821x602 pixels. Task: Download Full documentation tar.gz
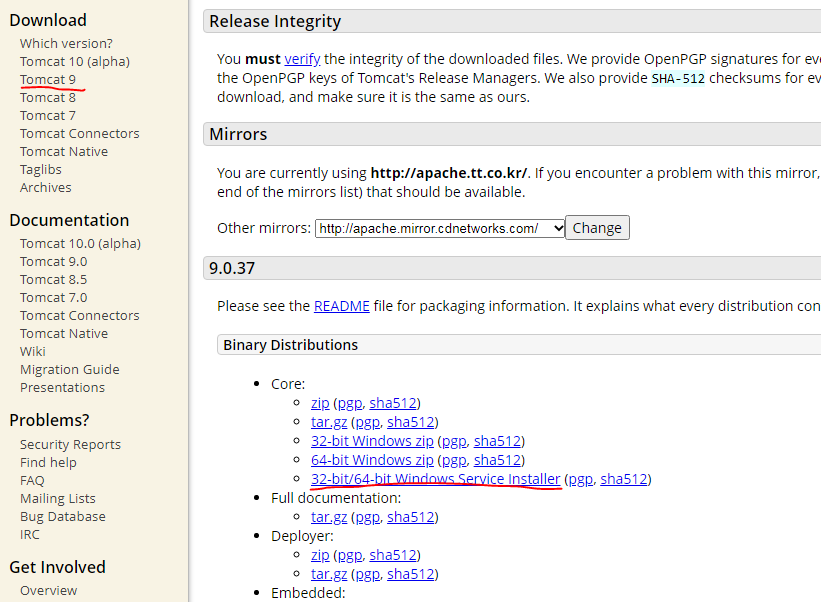pyautogui.click(x=329, y=517)
